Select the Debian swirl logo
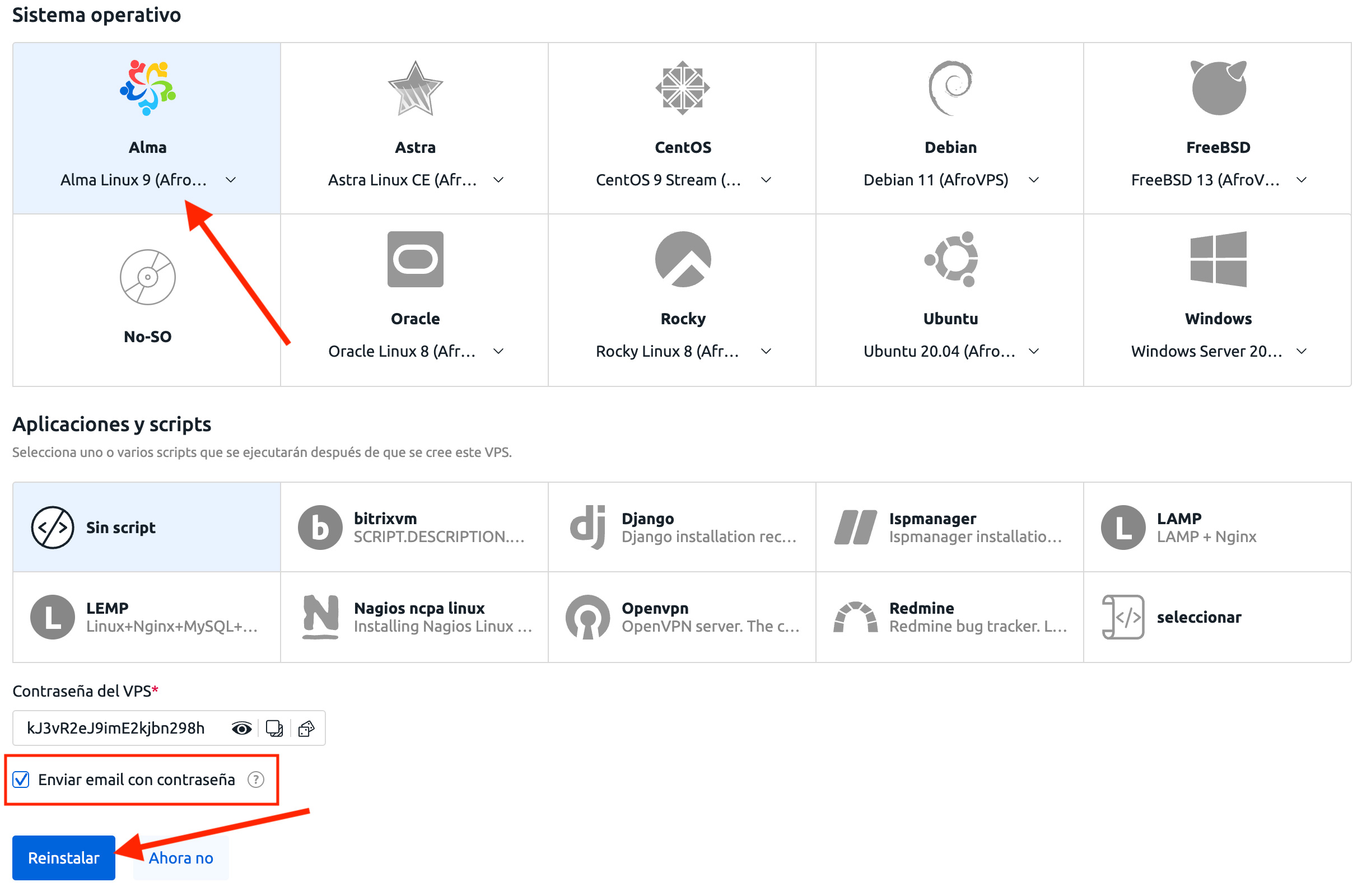Screen dimensions: 1362x896 [x=950, y=87]
